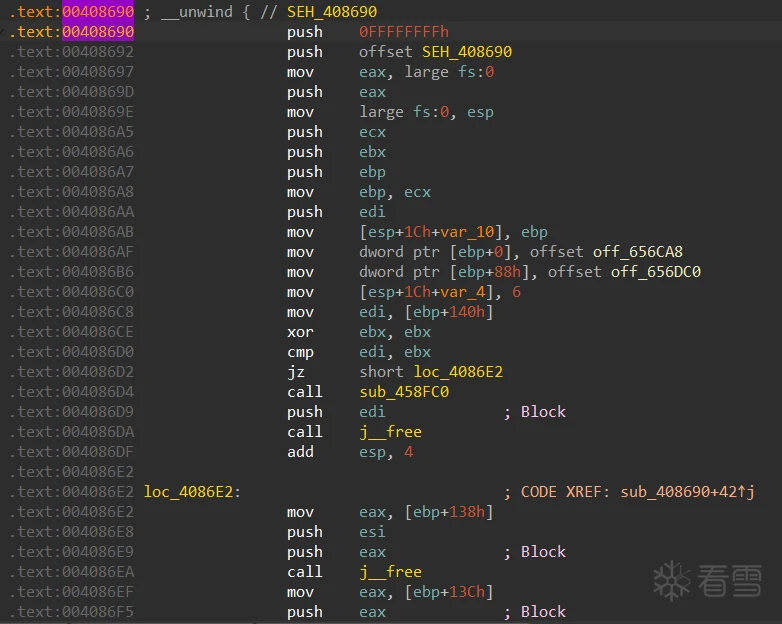Select Block comment at address 004086E9
The width and height of the screenshot is (782, 624).
pos(543,552)
